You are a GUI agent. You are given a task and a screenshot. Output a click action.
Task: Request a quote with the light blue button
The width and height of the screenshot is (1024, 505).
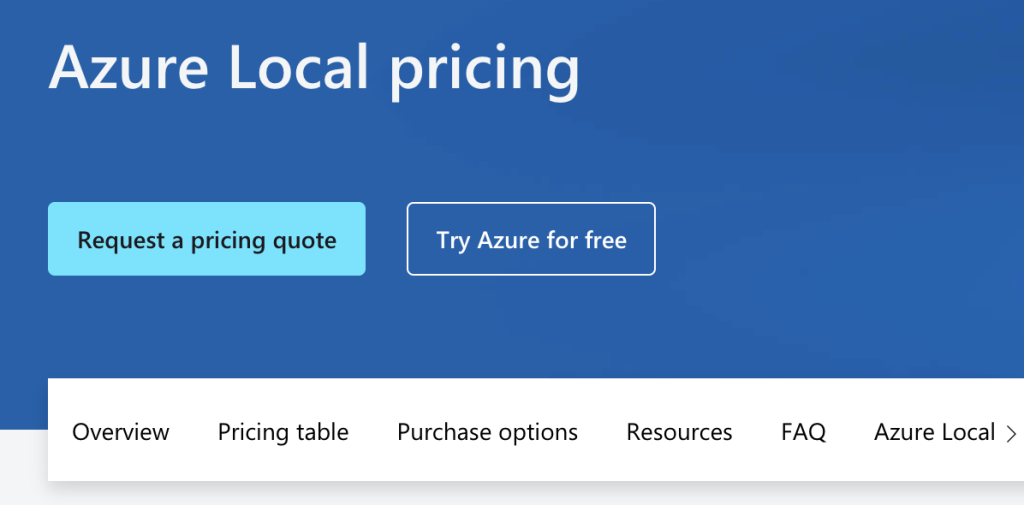pyautogui.click(x=206, y=240)
